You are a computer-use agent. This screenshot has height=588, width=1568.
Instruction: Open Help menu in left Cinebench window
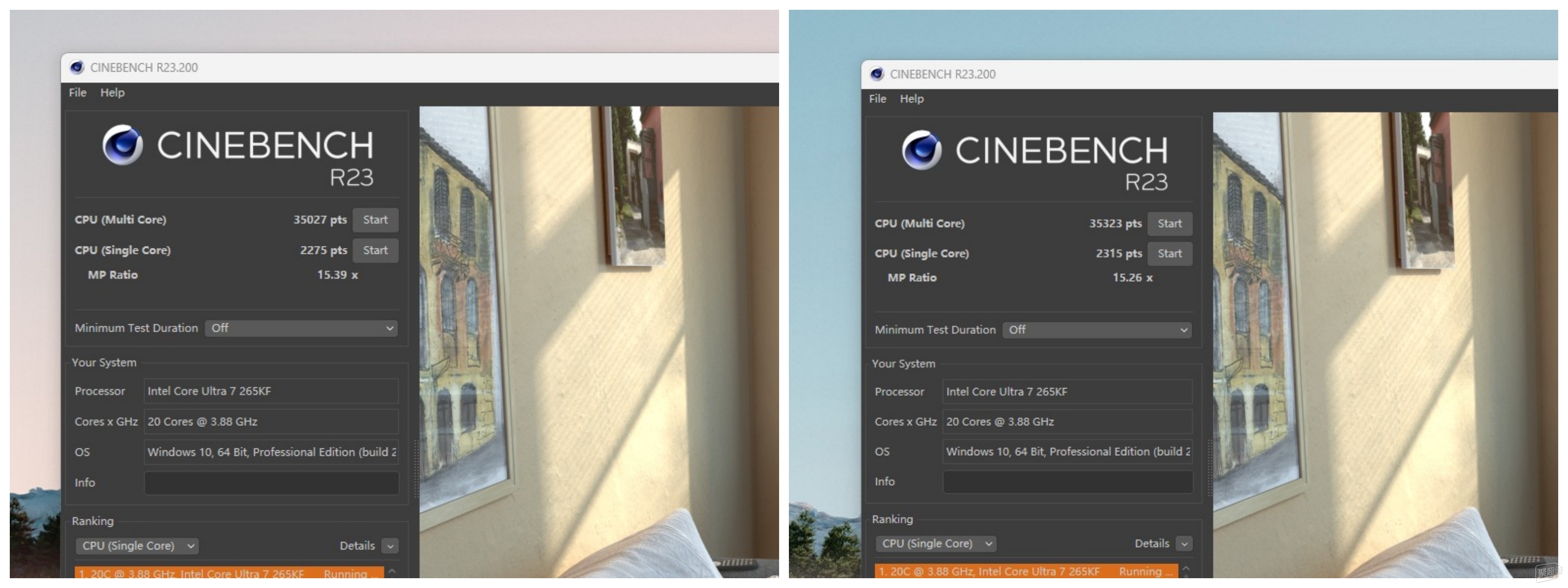click(113, 93)
